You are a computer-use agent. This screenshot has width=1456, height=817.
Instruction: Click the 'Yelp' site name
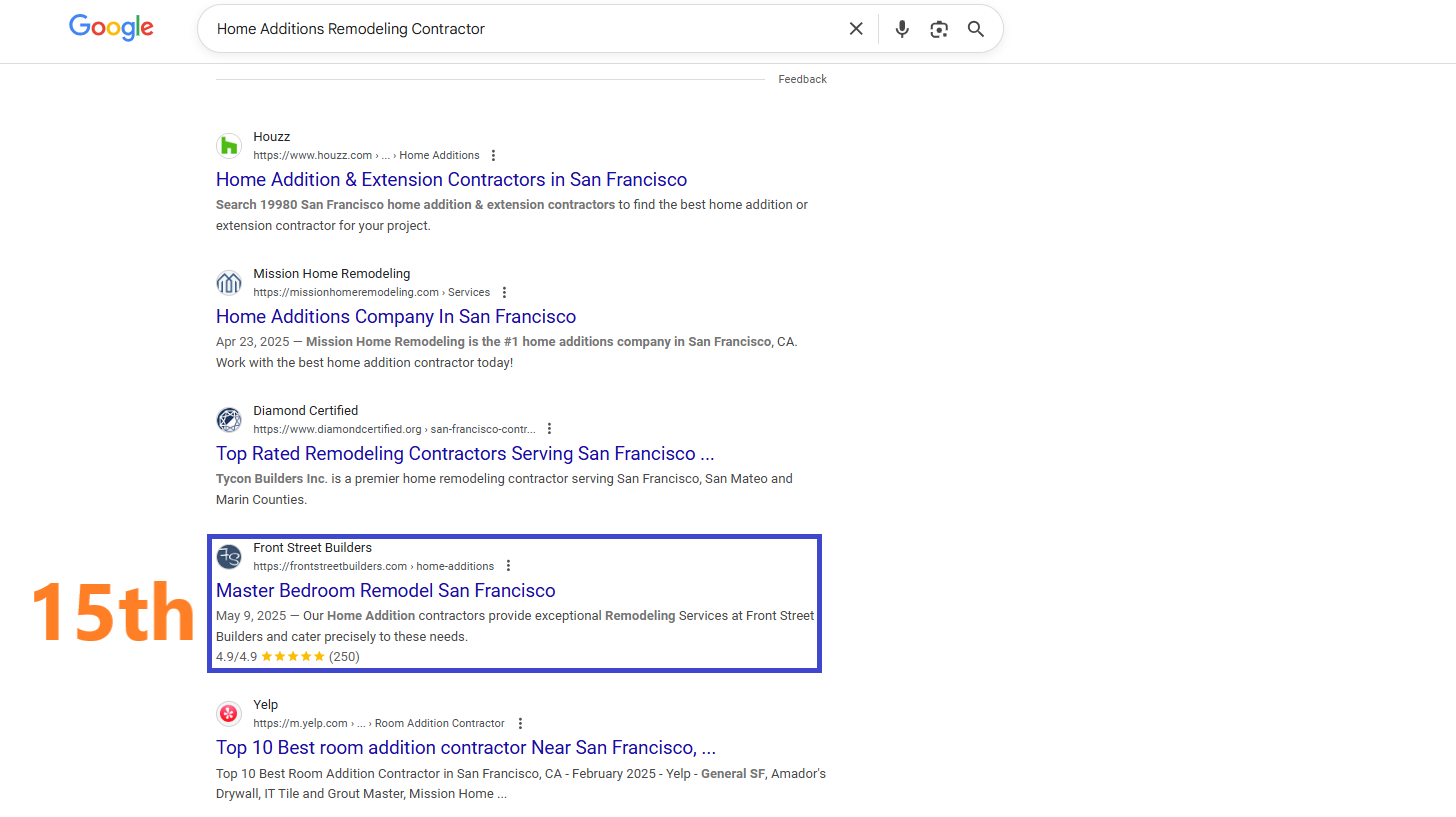(265, 705)
